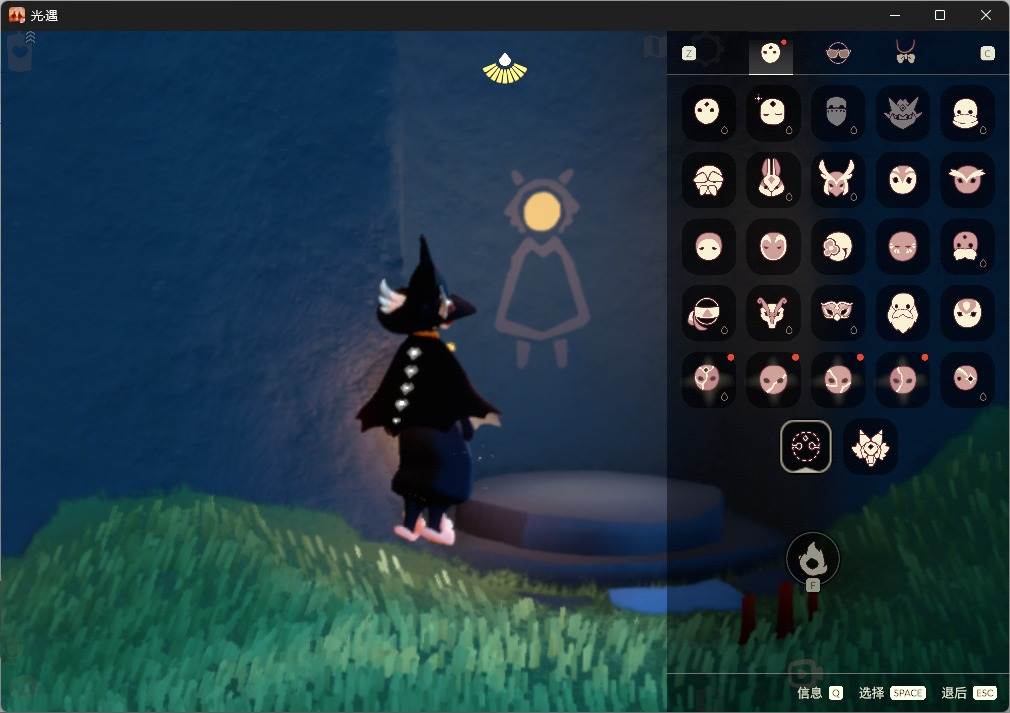
Task: Select the masquerade eye mask
Action: click(x=837, y=313)
